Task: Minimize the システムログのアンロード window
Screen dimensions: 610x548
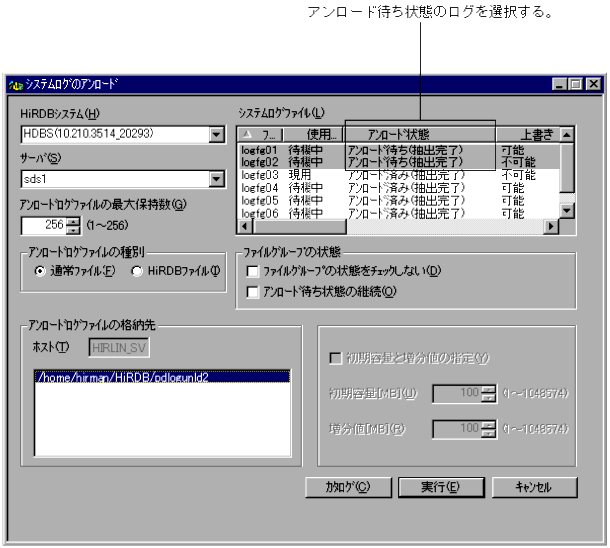Action: click(x=559, y=84)
